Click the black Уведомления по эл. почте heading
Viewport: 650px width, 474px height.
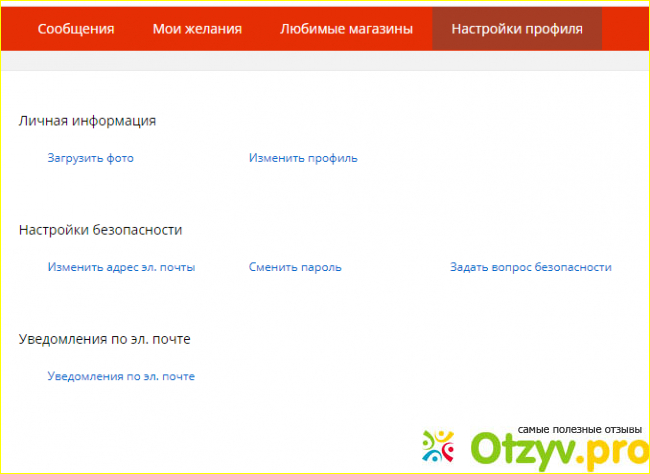pyautogui.click(x=104, y=339)
